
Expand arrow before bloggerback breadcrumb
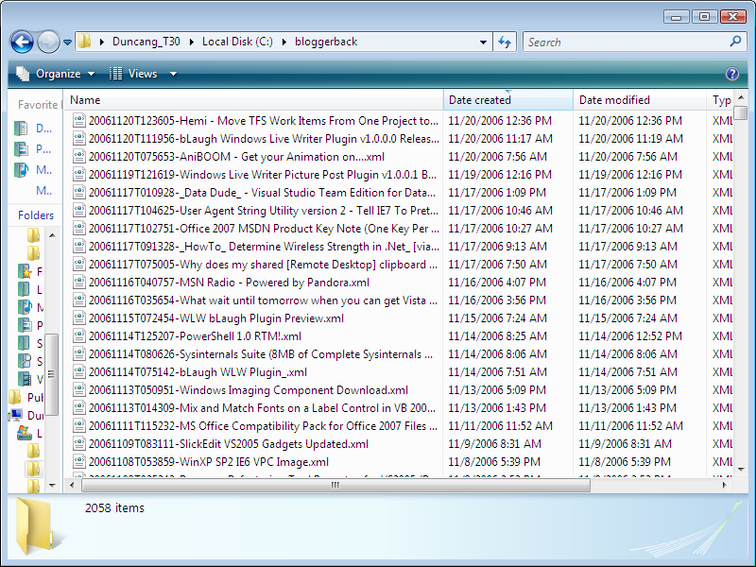(284, 42)
